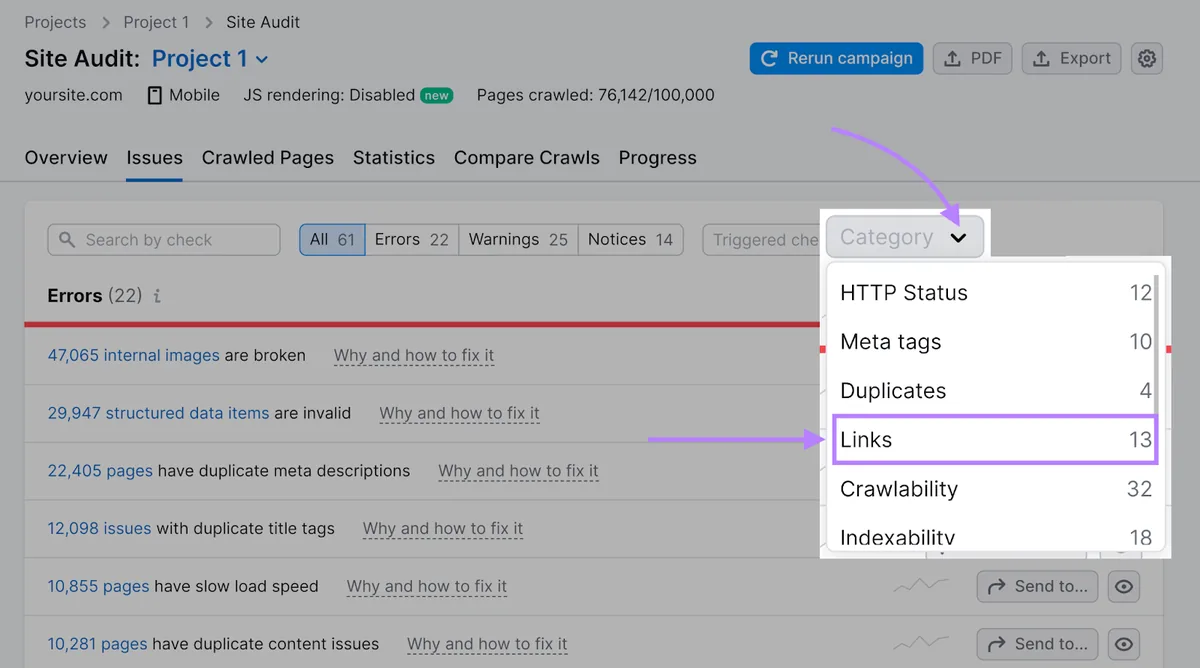Click the JS rendering: Disabled text
The image size is (1200, 668).
(329, 95)
